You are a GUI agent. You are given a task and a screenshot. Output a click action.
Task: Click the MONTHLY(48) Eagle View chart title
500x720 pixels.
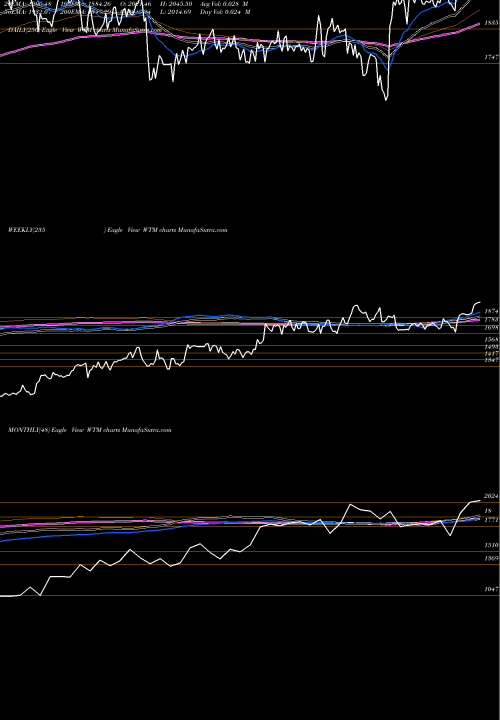pyautogui.click(x=90, y=430)
